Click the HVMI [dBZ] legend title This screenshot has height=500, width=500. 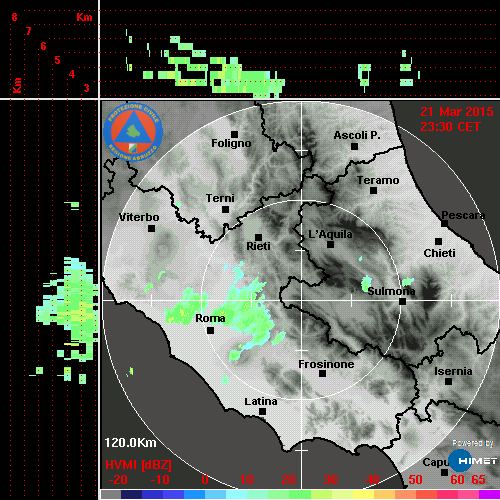[138, 465]
